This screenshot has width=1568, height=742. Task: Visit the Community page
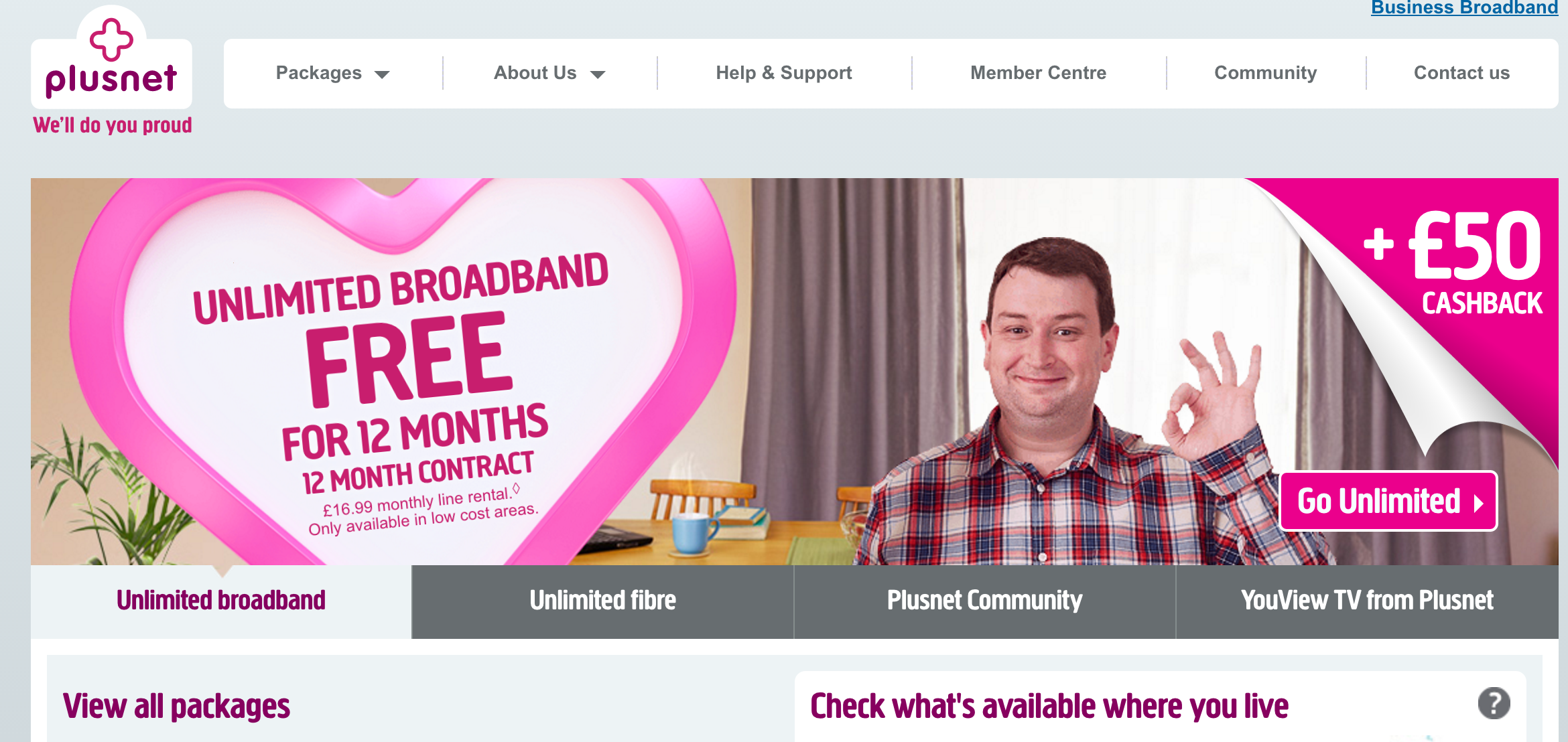(x=1265, y=73)
